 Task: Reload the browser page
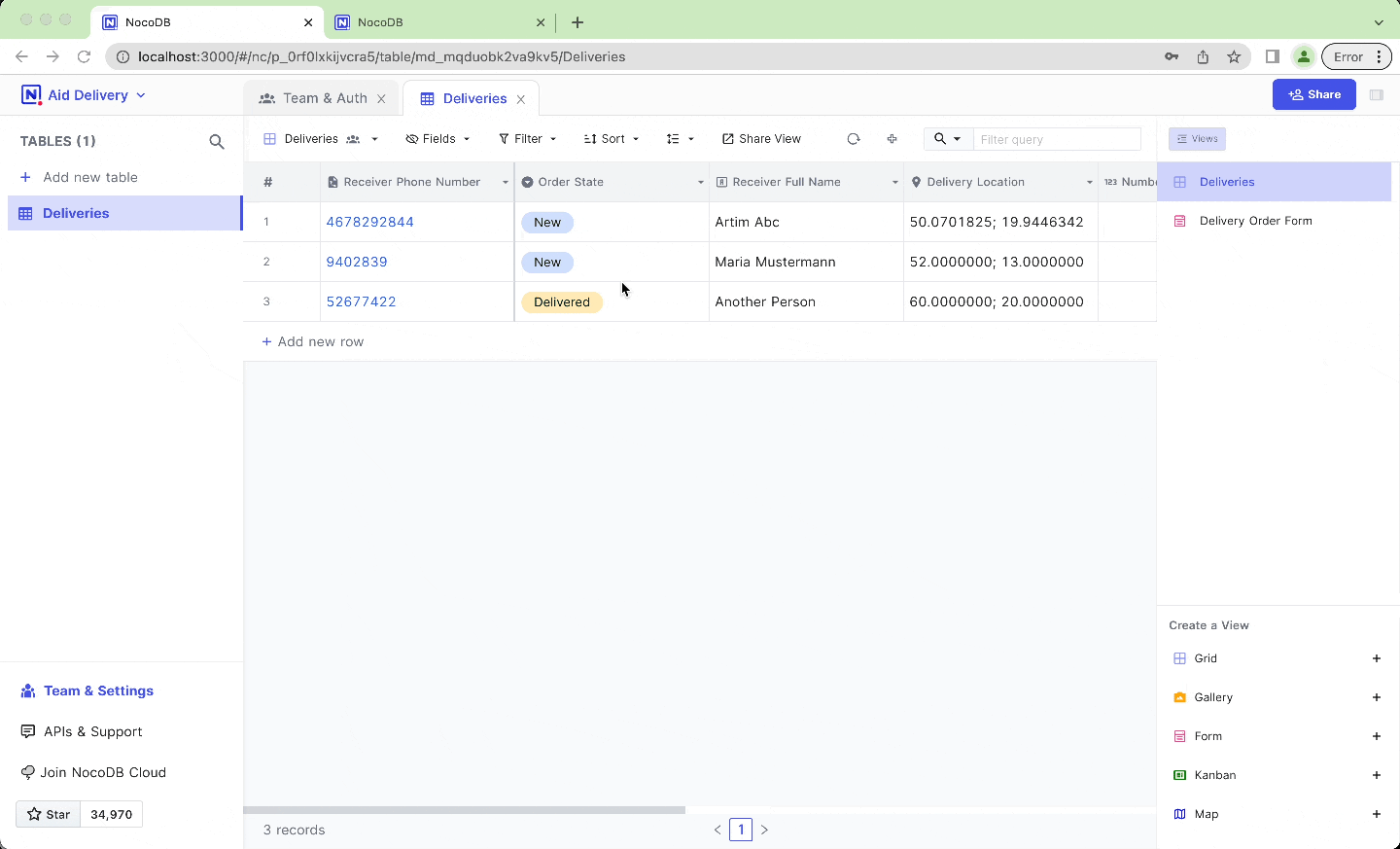tap(84, 56)
